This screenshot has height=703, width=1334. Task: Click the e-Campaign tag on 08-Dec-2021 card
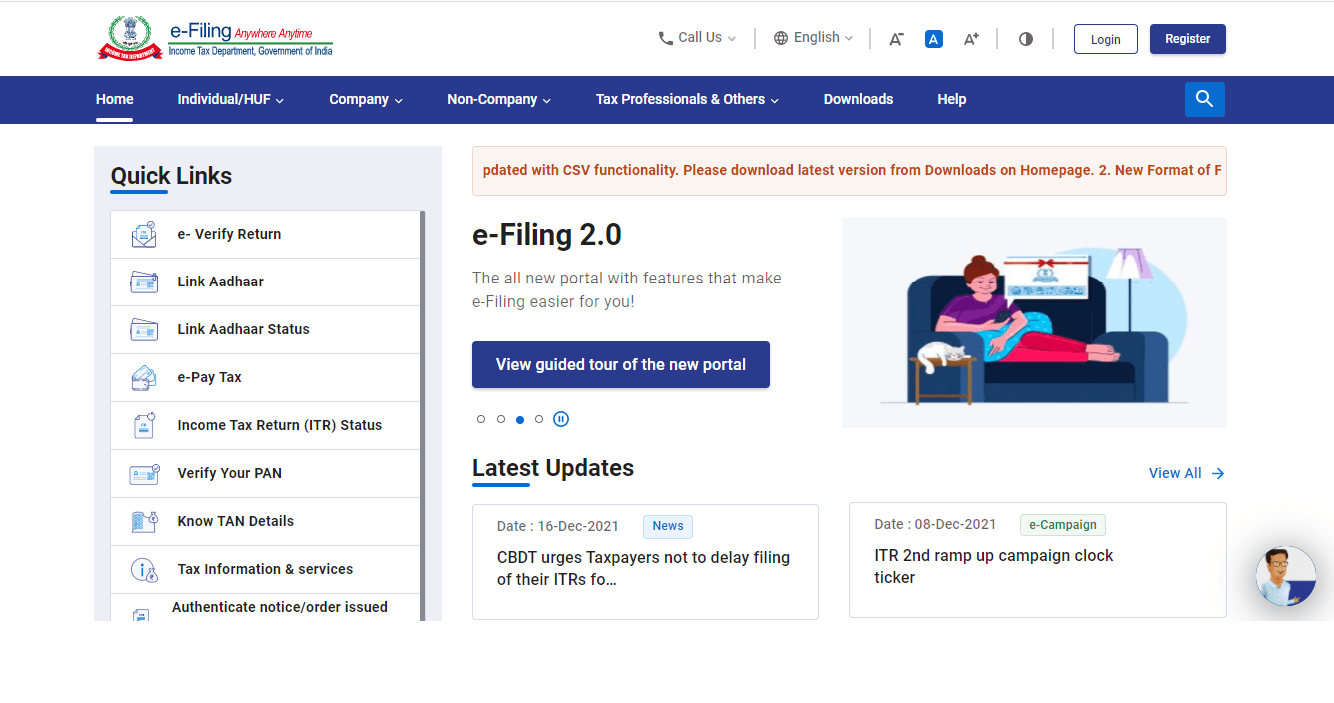click(1063, 524)
